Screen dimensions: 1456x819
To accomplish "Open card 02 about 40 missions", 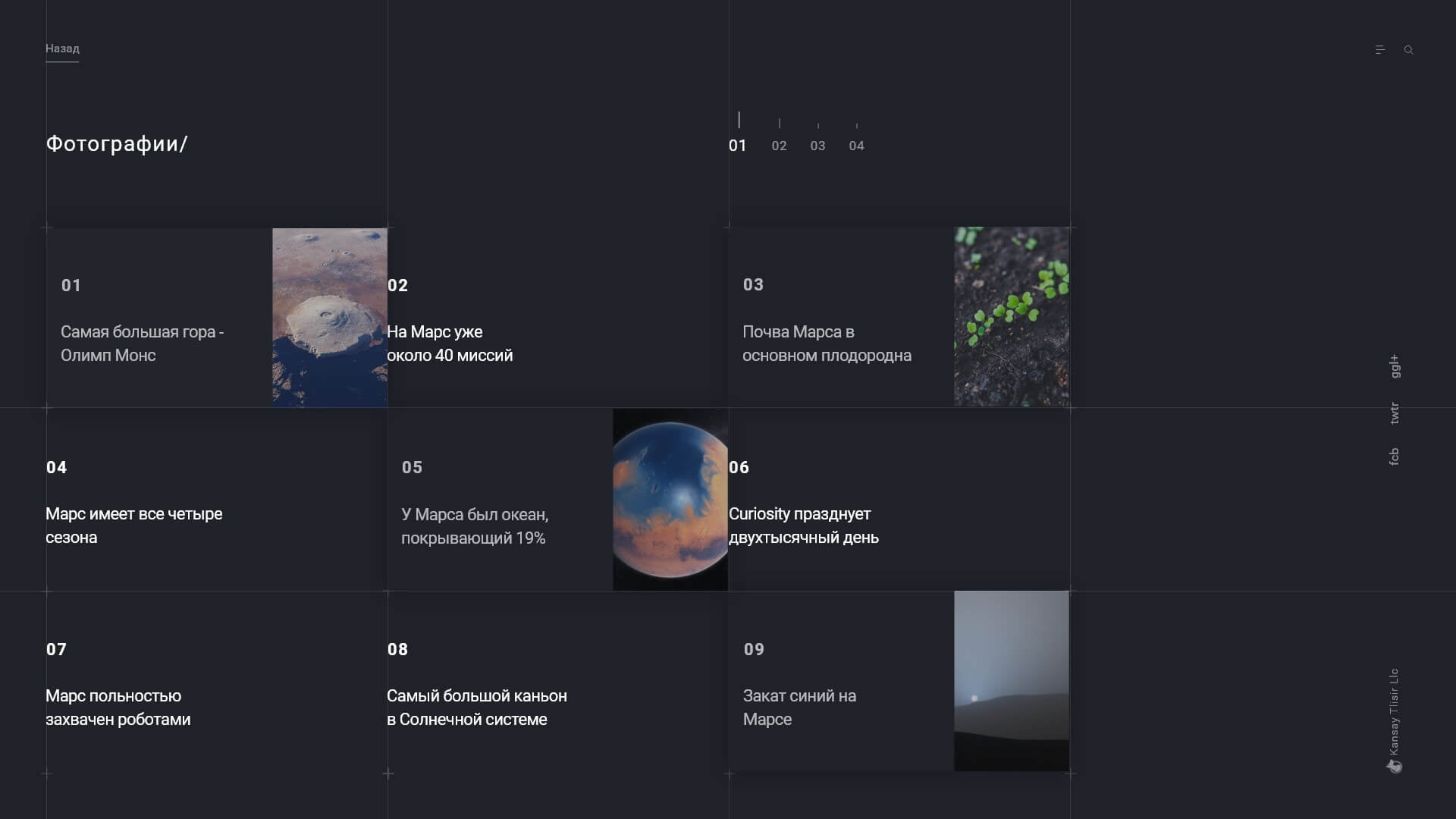I will (x=557, y=318).
